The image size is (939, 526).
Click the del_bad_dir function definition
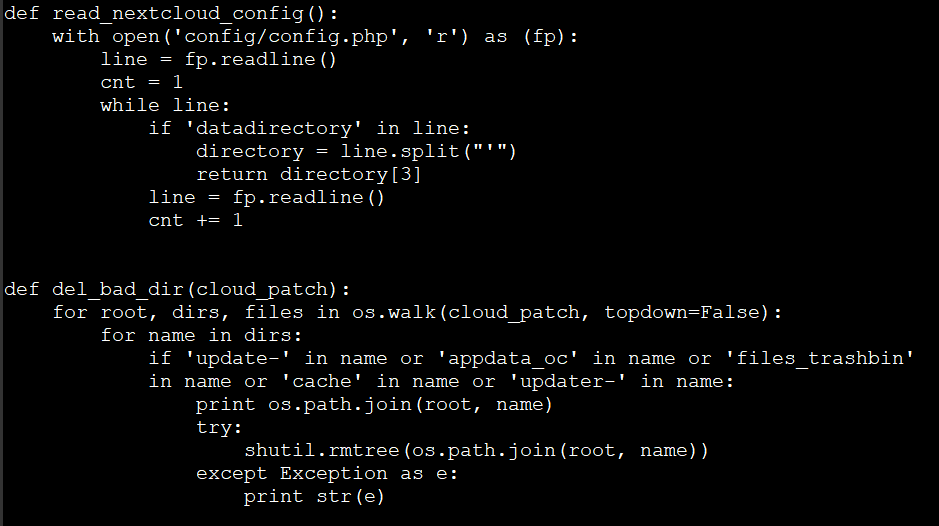click(x=177, y=289)
